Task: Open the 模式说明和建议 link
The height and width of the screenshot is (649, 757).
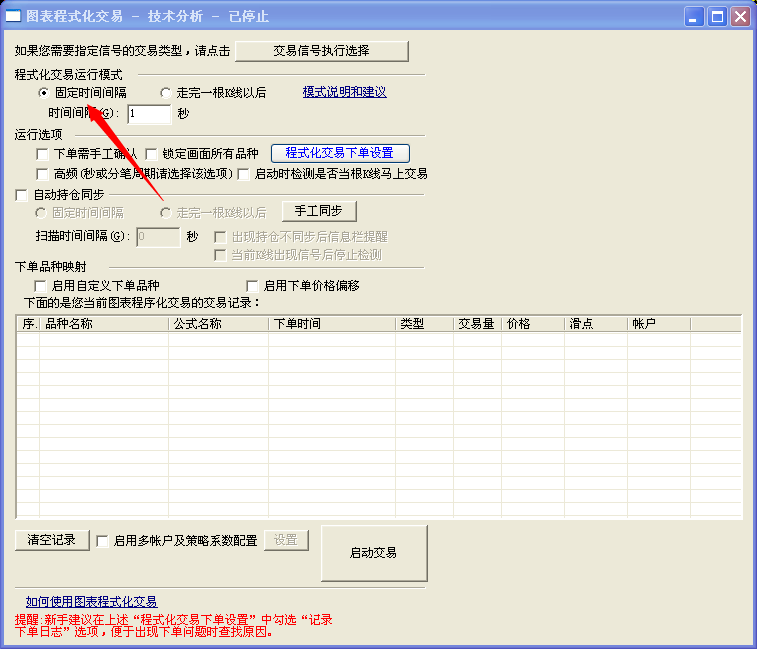Action: [344, 92]
